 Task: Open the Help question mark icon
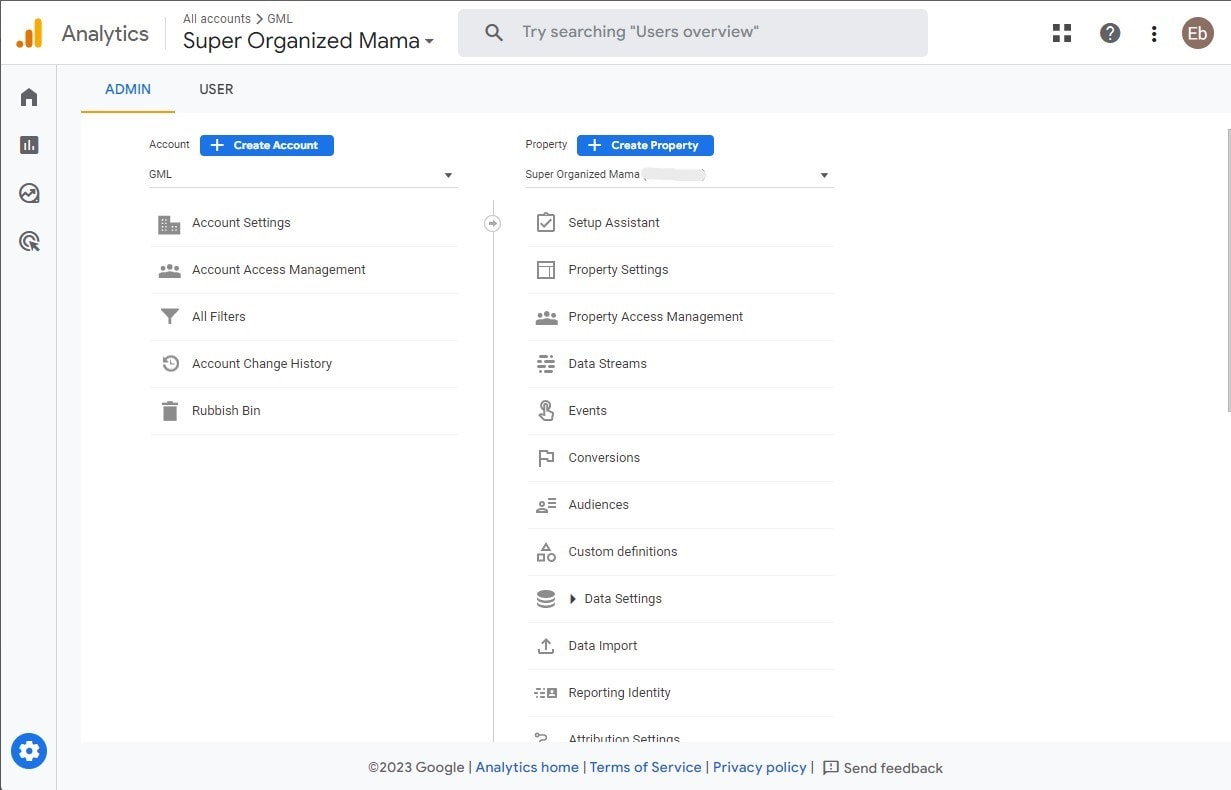(1110, 33)
